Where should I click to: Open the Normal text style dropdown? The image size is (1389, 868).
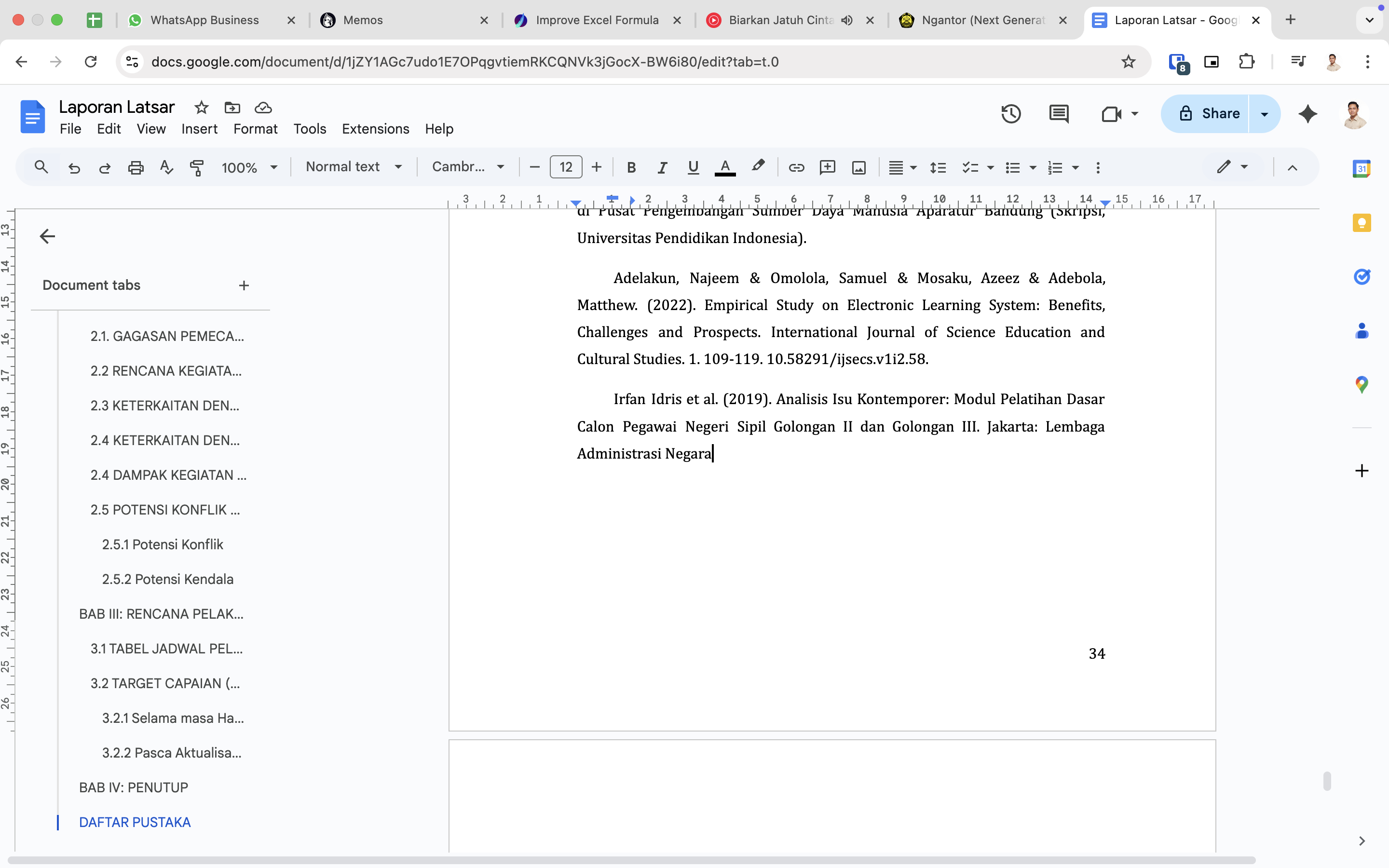(353, 167)
